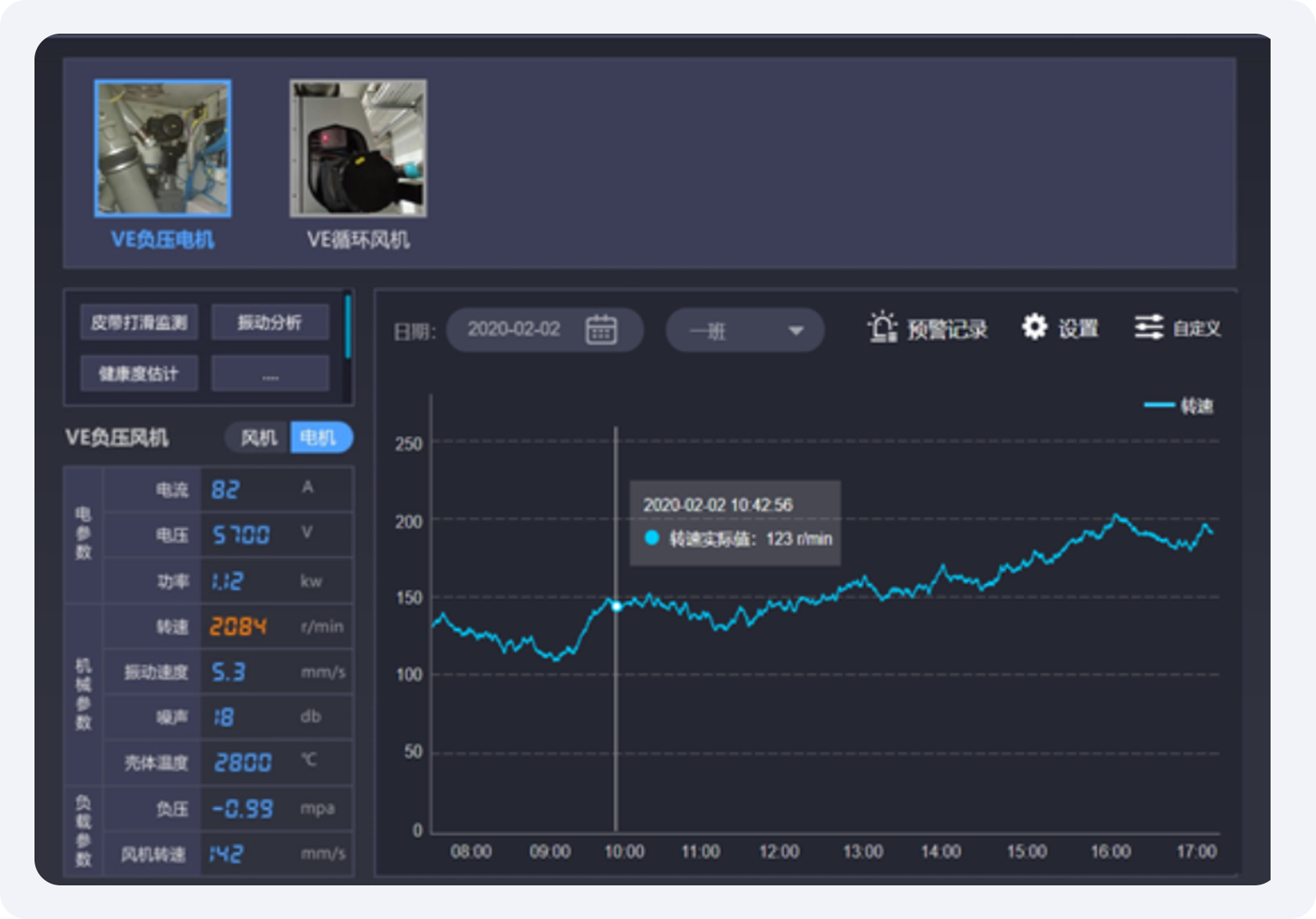Click the 负压 value -0.99

[x=242, y=809]
